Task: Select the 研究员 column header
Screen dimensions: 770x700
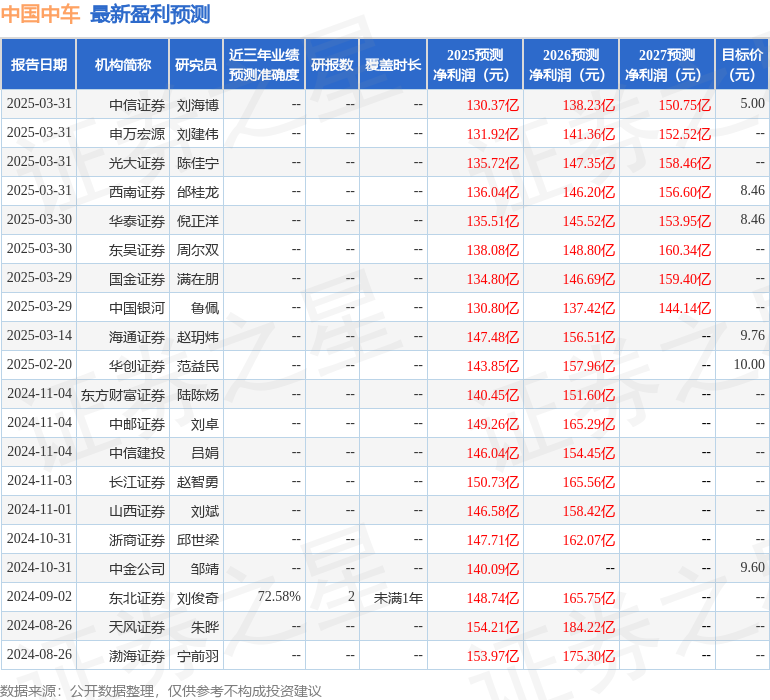Action: pos(196,64)
